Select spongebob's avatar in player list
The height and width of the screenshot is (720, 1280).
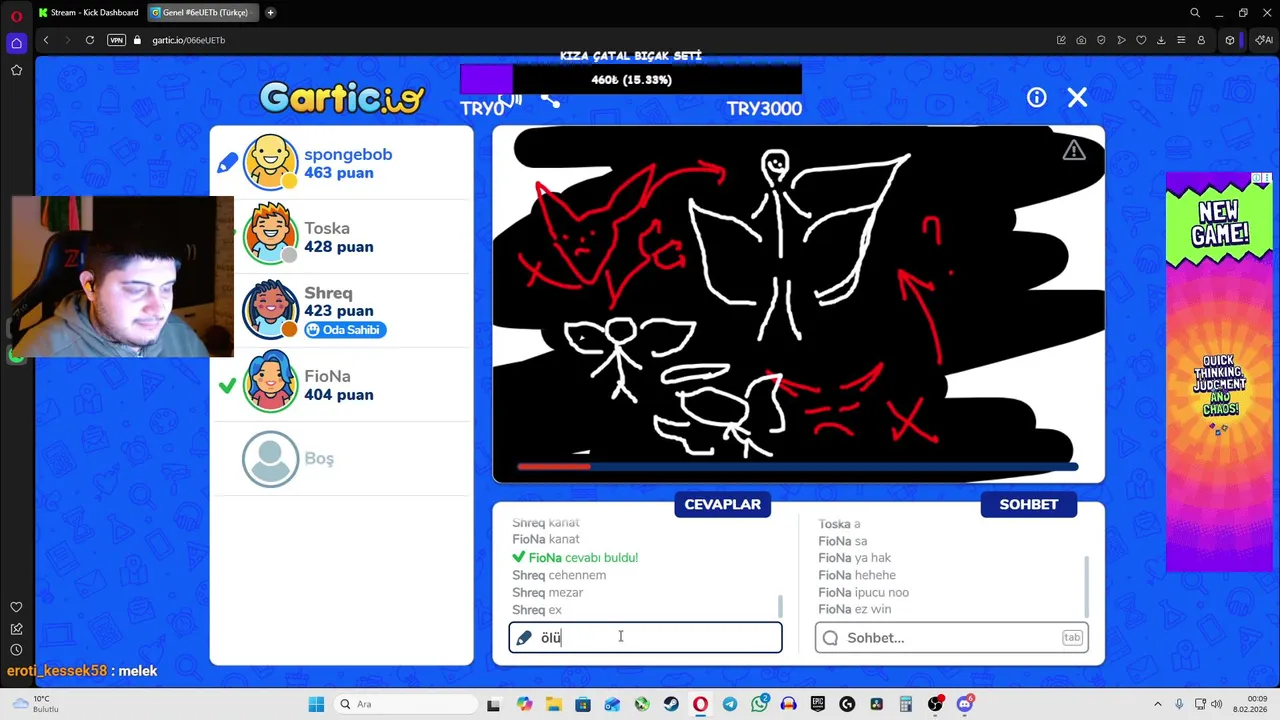pos(270,162)
